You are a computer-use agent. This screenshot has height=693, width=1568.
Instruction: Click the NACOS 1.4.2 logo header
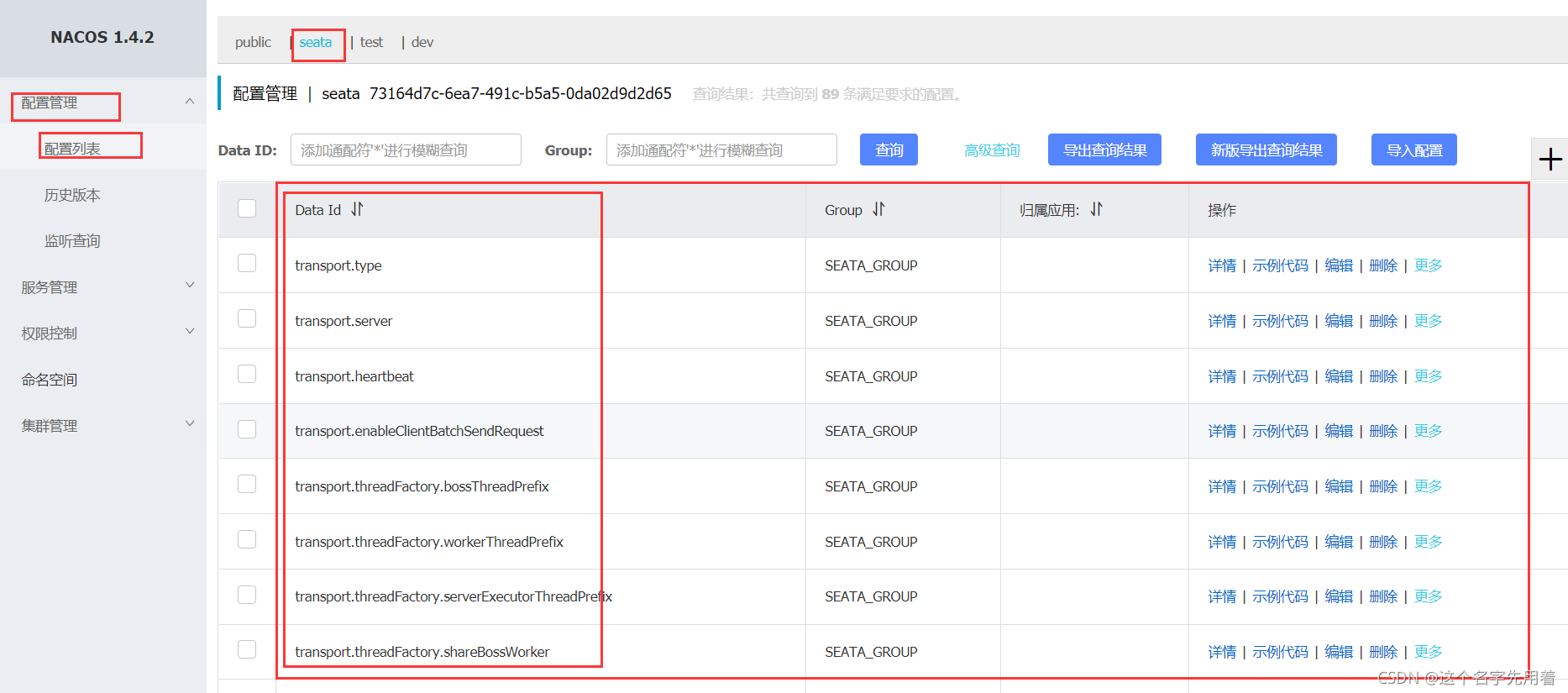tap(102, 37)
